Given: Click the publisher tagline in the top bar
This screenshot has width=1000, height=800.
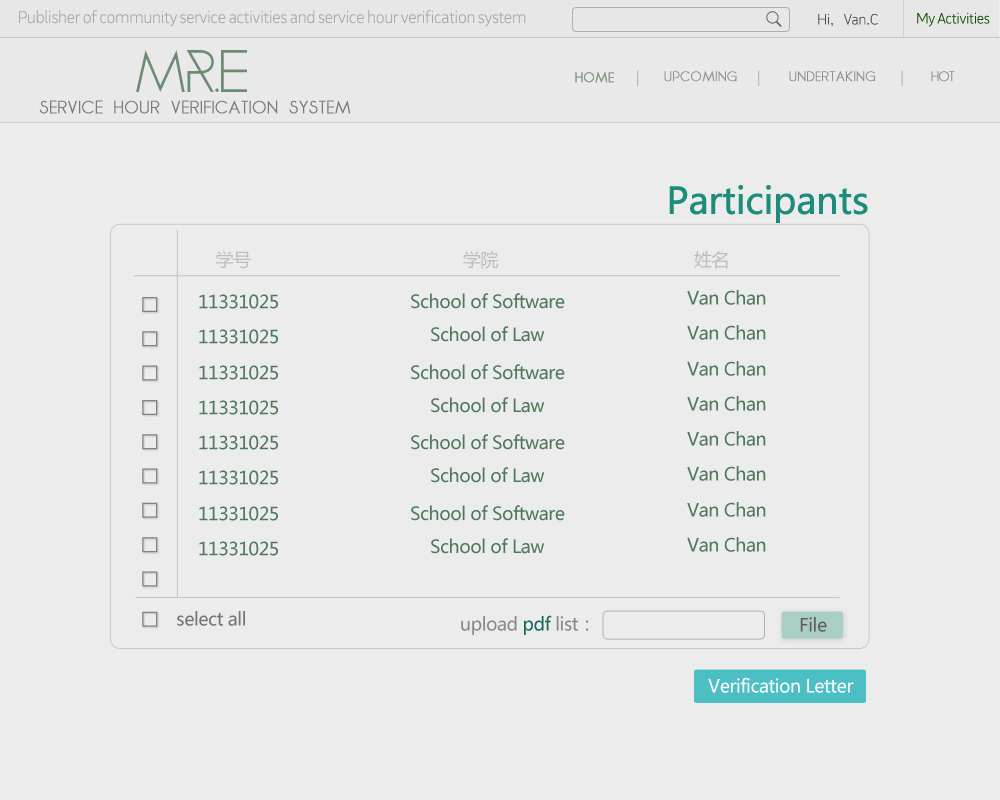Looking at the screenshot, I should (x=272, y=18).
